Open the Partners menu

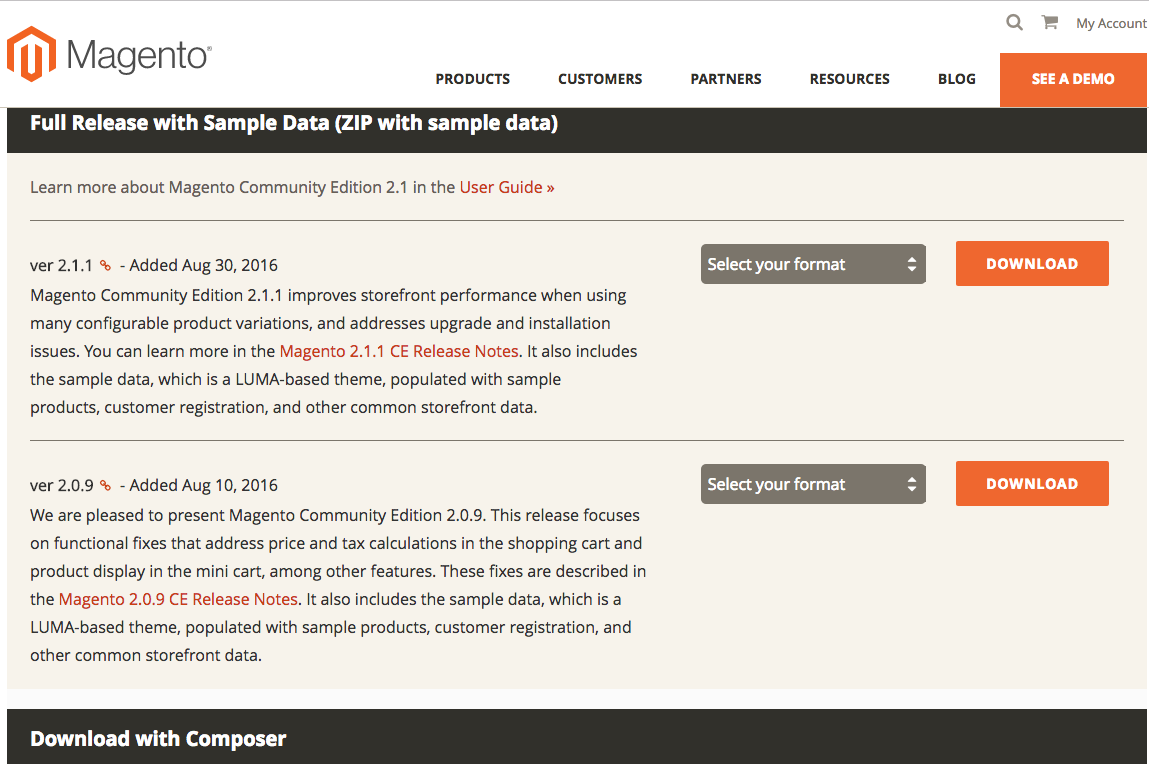click(x=726, y=79)
